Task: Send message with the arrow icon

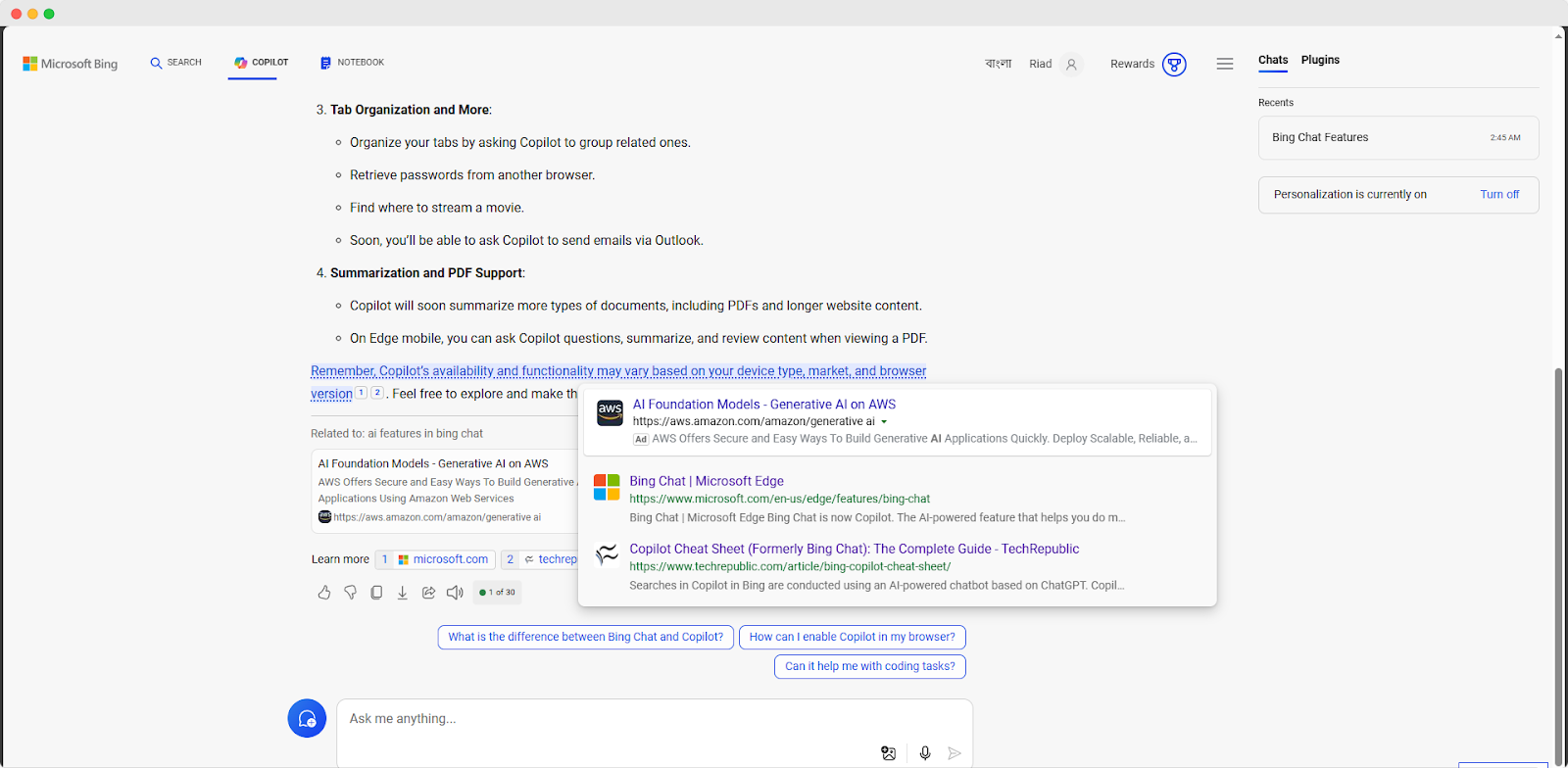Action: pos(955,753)
